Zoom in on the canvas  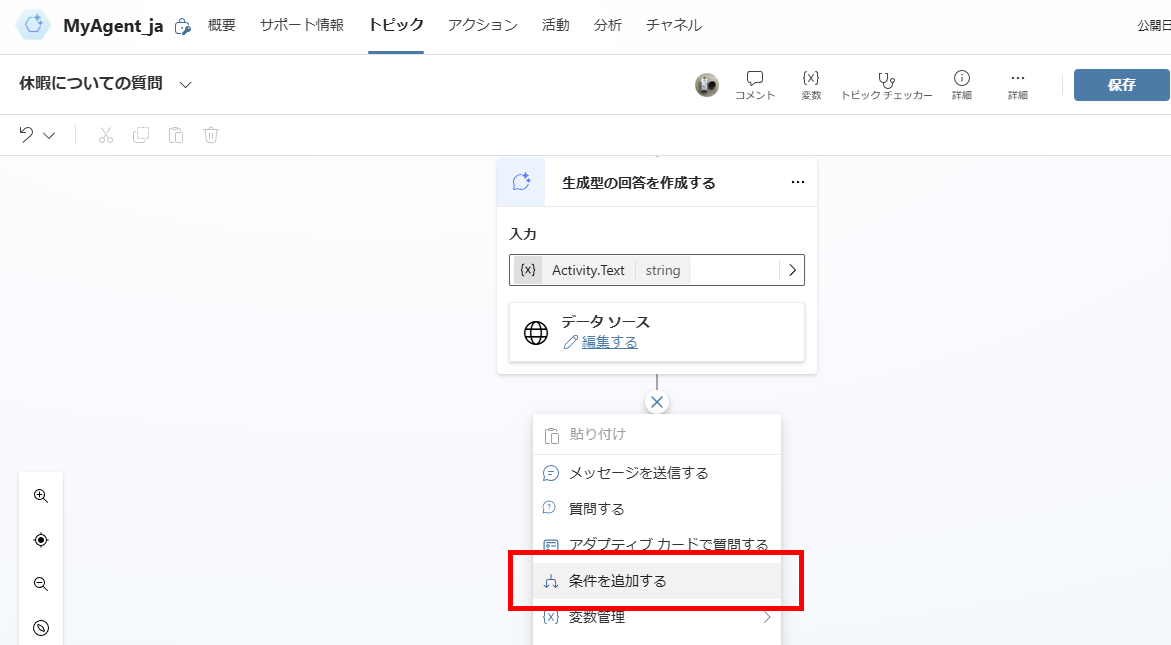pyautogui.click(x=40, y=495)
